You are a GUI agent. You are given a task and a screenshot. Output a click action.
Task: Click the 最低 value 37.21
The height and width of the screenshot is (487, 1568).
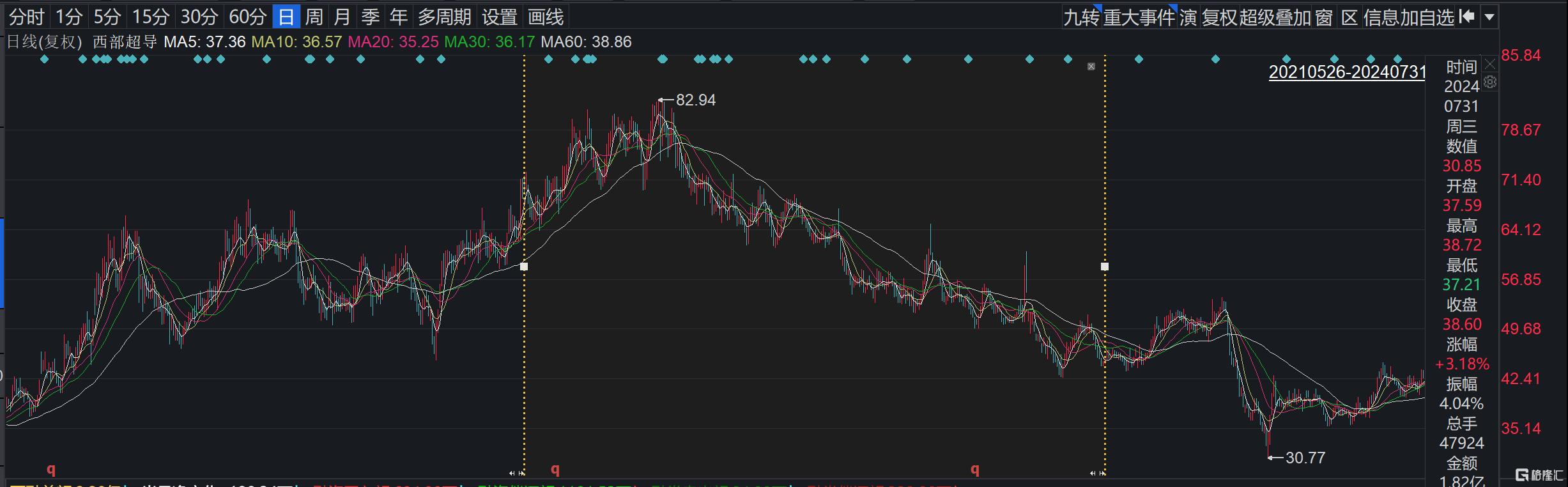(x=1461, y=284)
